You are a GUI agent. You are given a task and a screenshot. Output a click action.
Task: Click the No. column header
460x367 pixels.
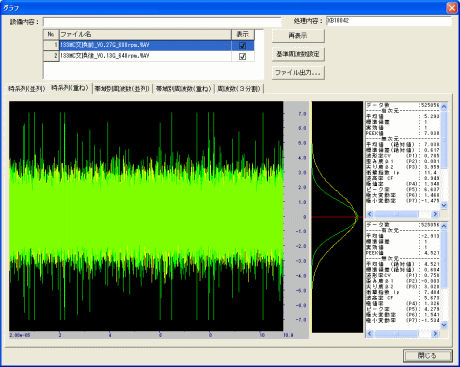[x=51, y=34]
